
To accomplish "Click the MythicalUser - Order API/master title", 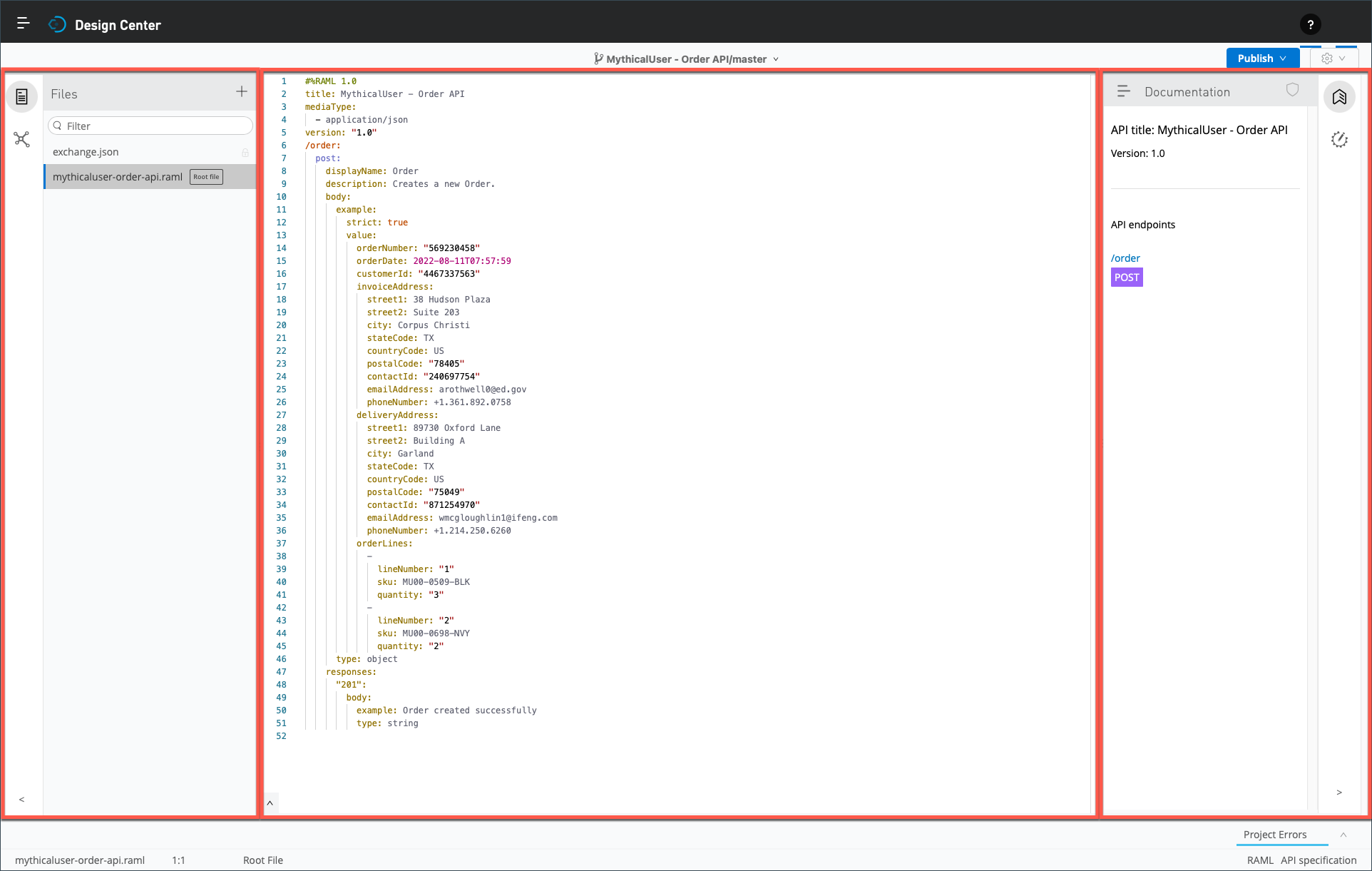I will [x=686, y=59].
